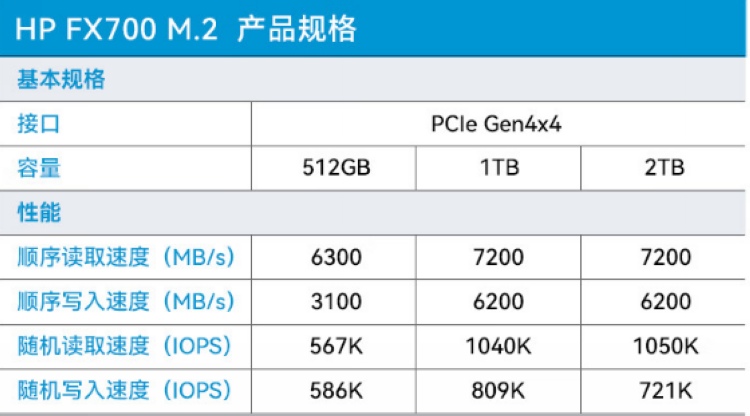Select the 随机写入速度 (IOPS) label

click(124, 390)
